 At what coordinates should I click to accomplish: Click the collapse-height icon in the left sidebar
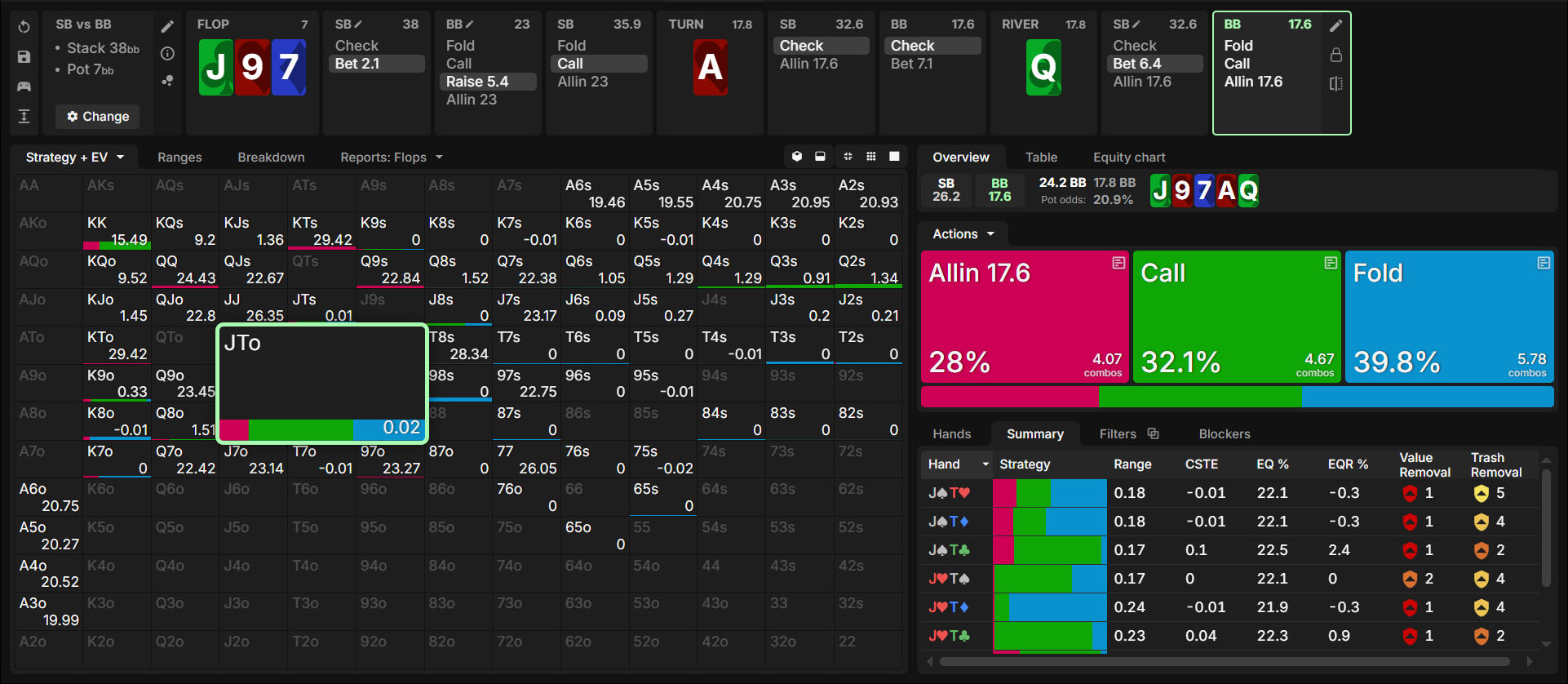pyautogui.click(x=24, y=116)
